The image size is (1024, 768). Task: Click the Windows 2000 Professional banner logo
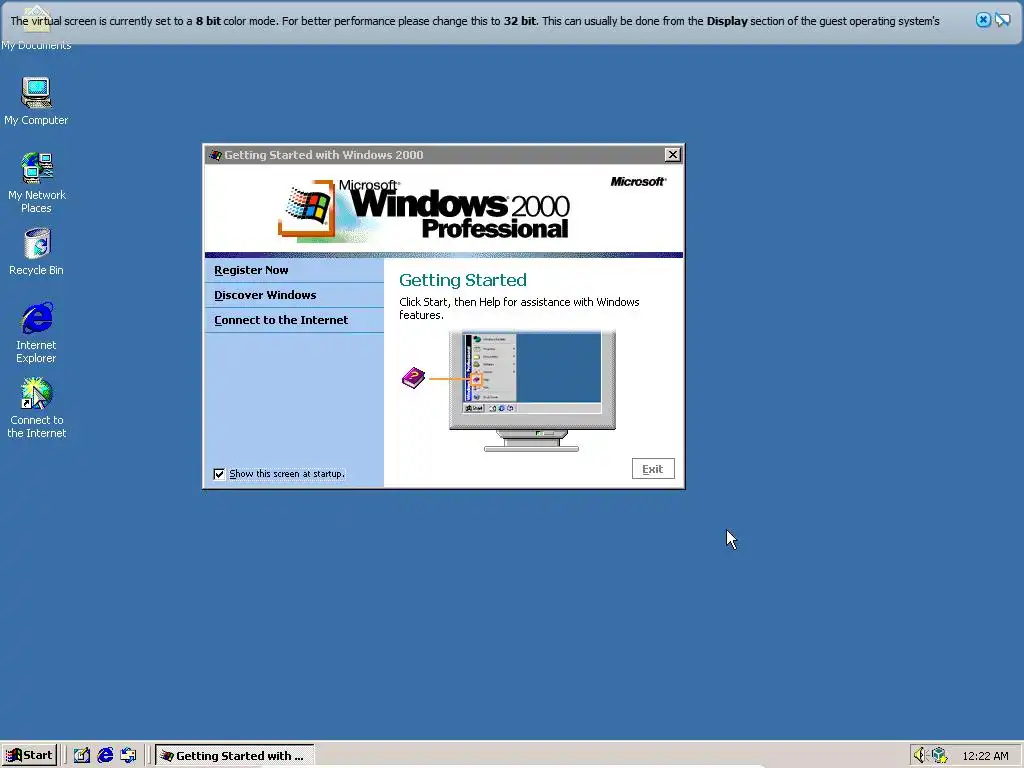[x=424, y=209]
